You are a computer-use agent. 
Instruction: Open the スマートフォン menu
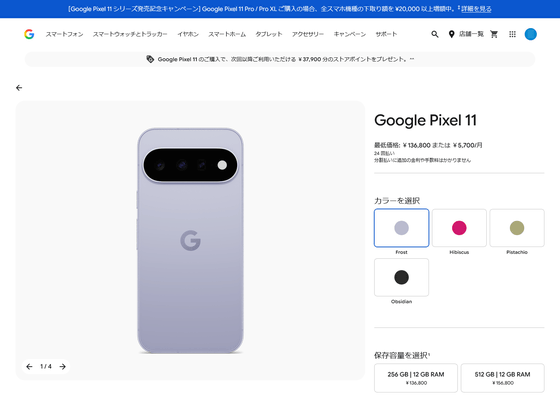click(x=64, y=34)
